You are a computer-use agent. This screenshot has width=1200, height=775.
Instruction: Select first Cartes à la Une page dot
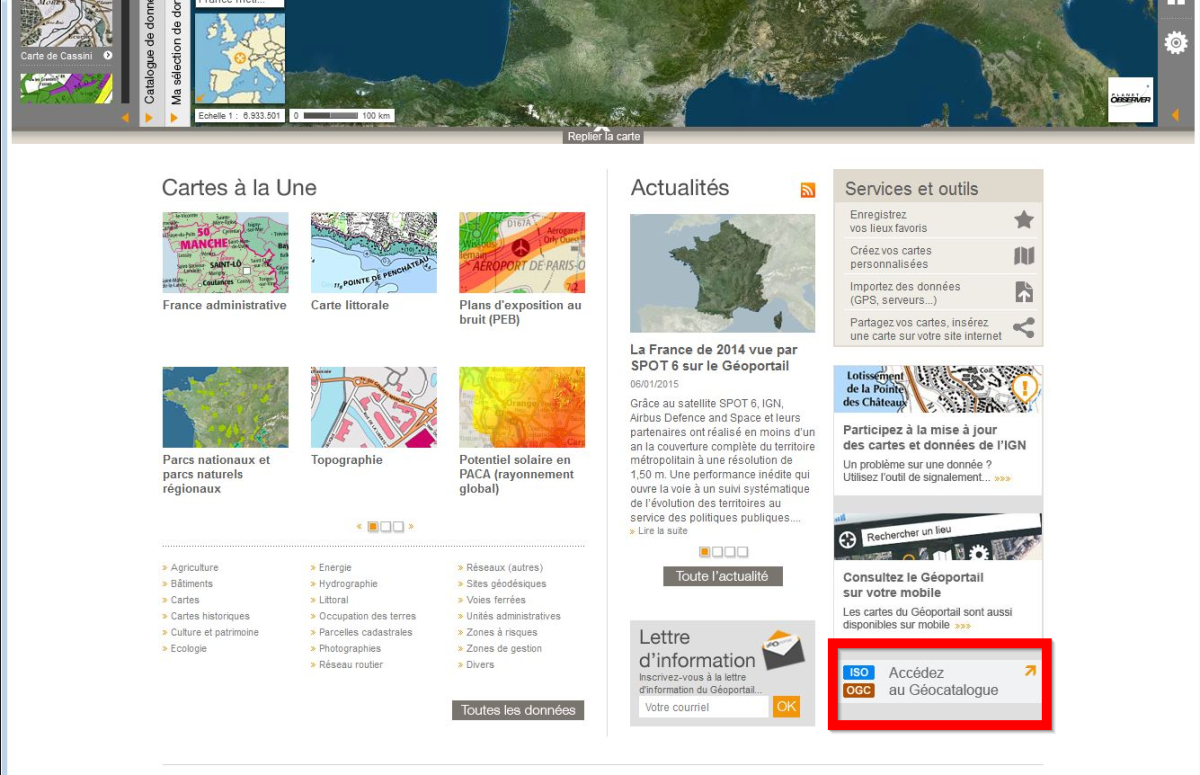(373, 526)
